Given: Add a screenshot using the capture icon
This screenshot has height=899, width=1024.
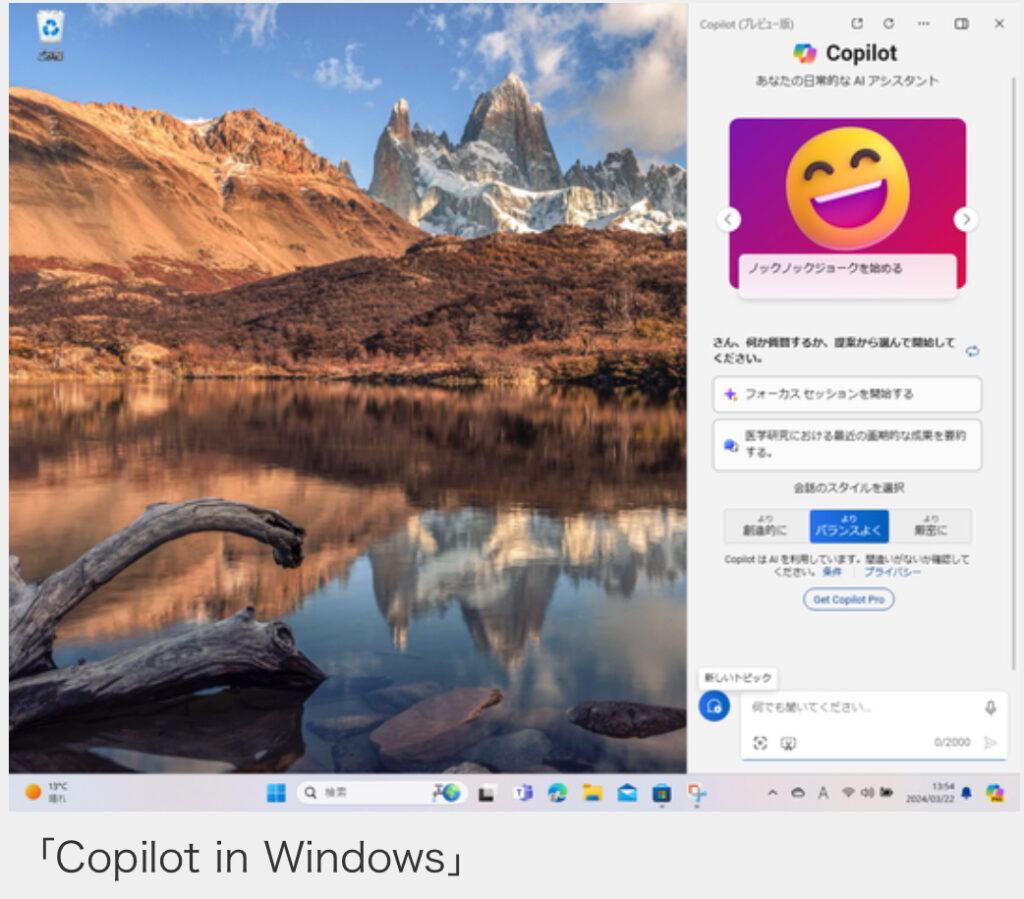Looking at the screenshot, I should pos(760,743).
